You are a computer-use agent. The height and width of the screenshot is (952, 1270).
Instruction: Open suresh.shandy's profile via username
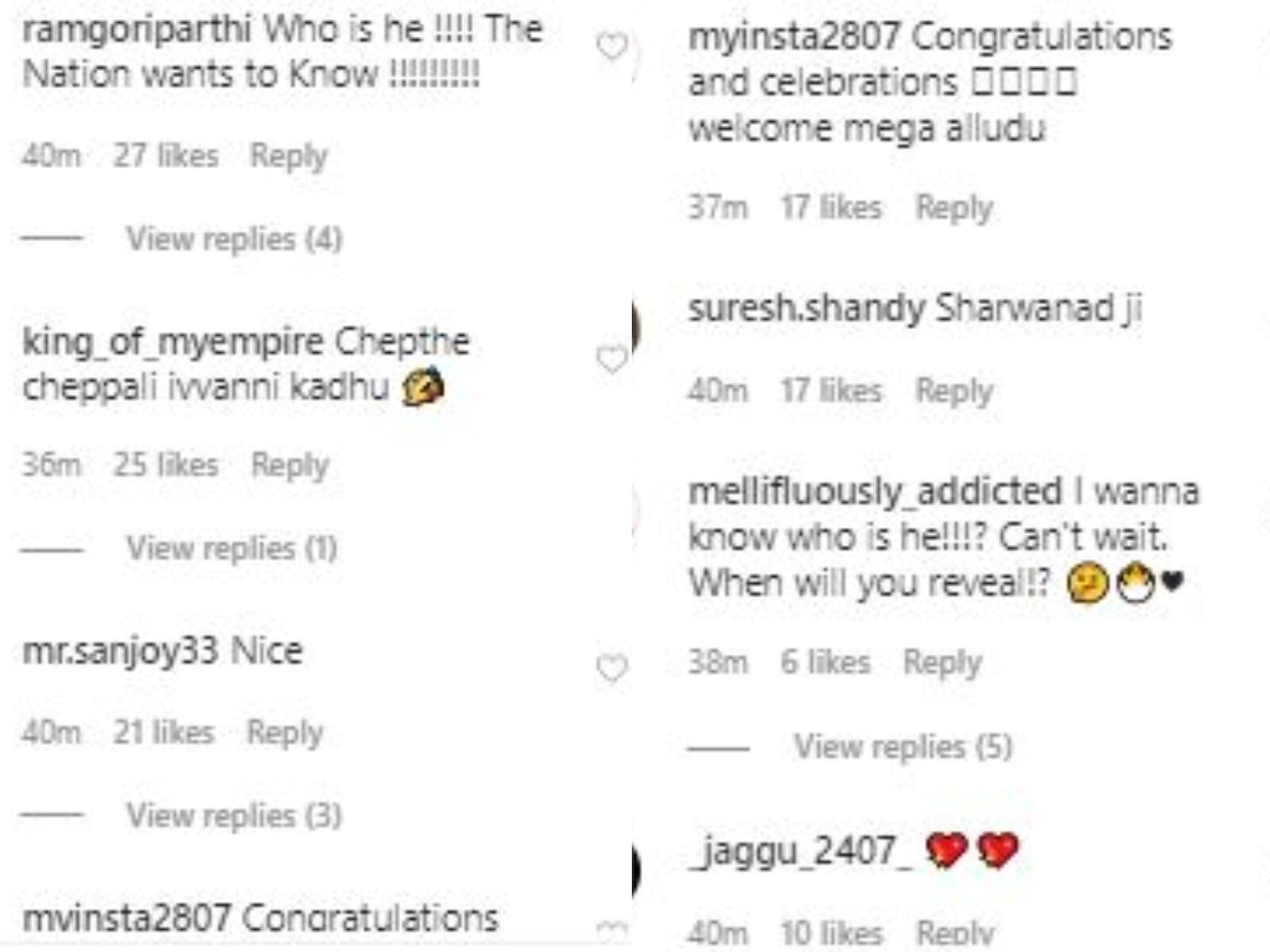[806, 309]
